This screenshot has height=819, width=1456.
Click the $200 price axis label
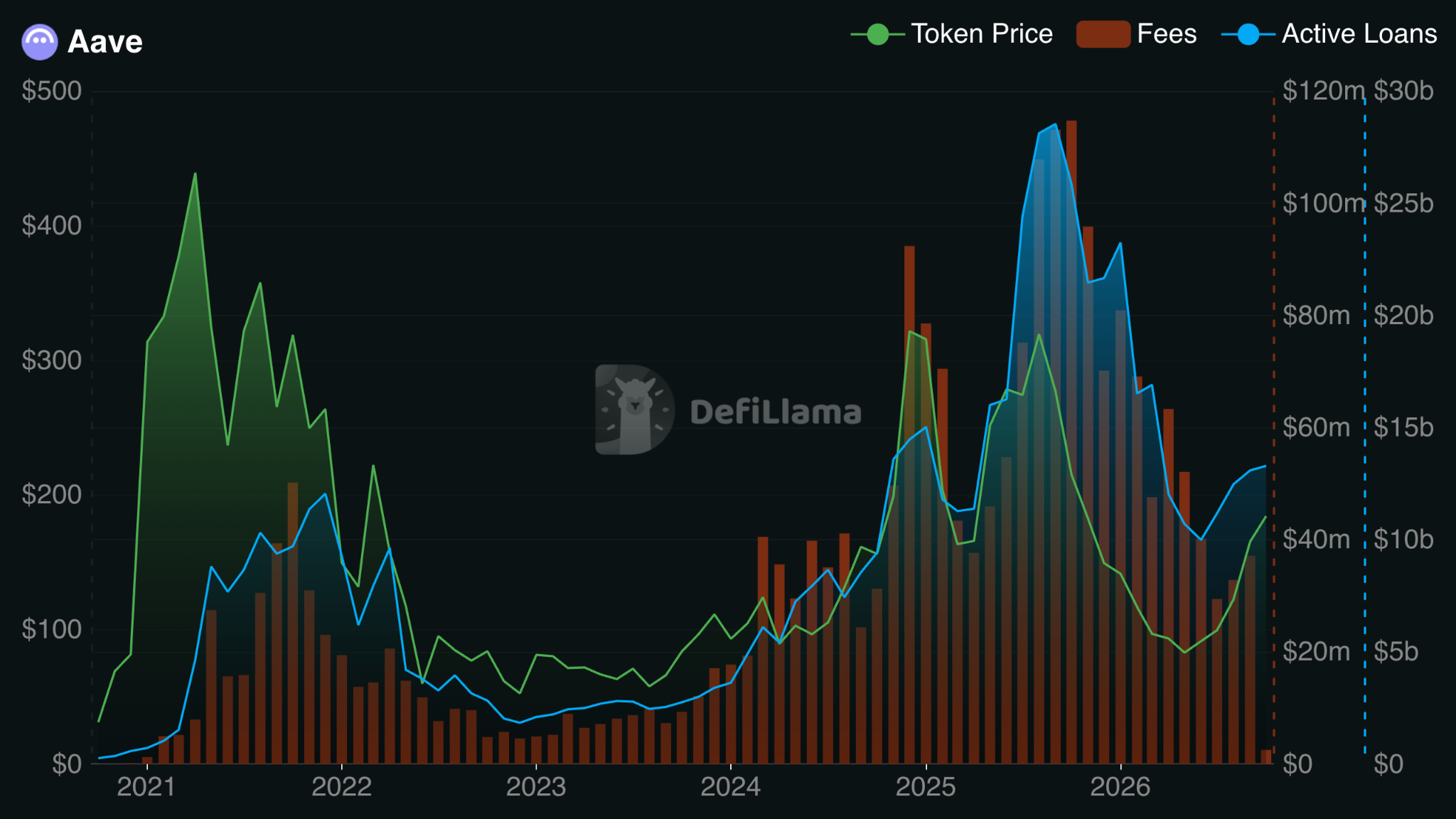pyautogui.click(x=52, y=495)
